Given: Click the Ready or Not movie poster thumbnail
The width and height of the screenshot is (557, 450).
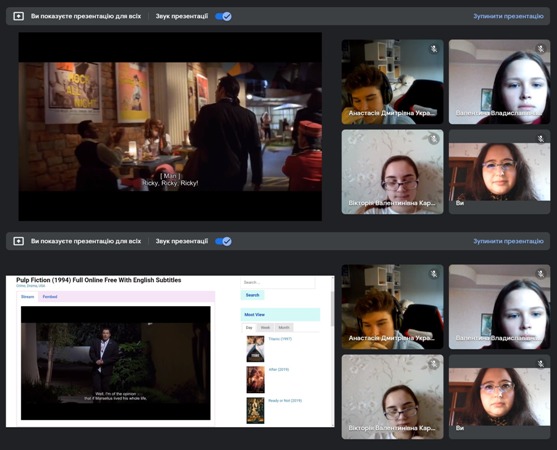Looking at the screenshot, I should [x=255, y=411].
